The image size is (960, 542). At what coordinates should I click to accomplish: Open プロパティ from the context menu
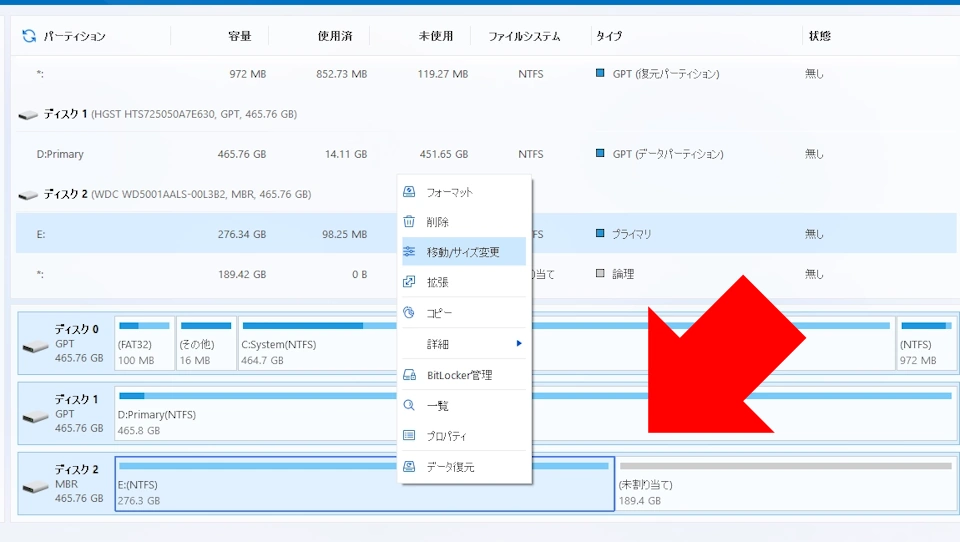click(x=464, y=436)
